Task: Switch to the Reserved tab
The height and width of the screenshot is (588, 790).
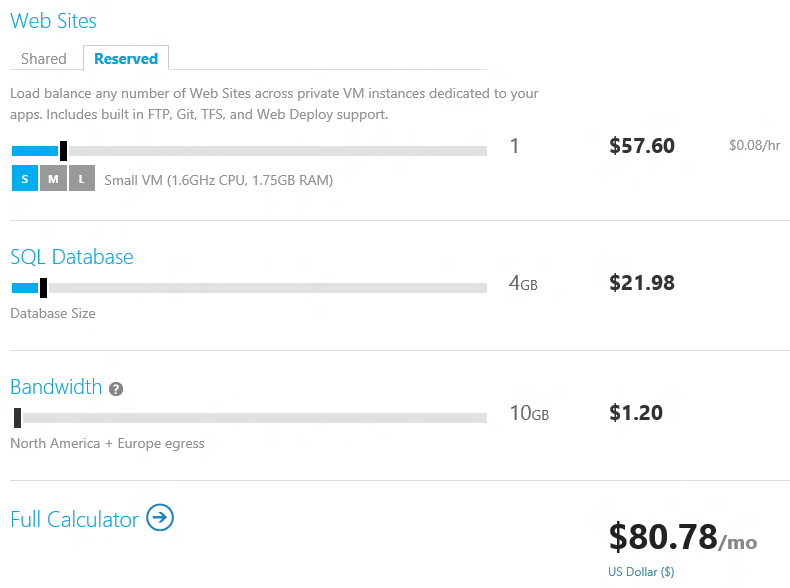Action: tap(126, 58)
